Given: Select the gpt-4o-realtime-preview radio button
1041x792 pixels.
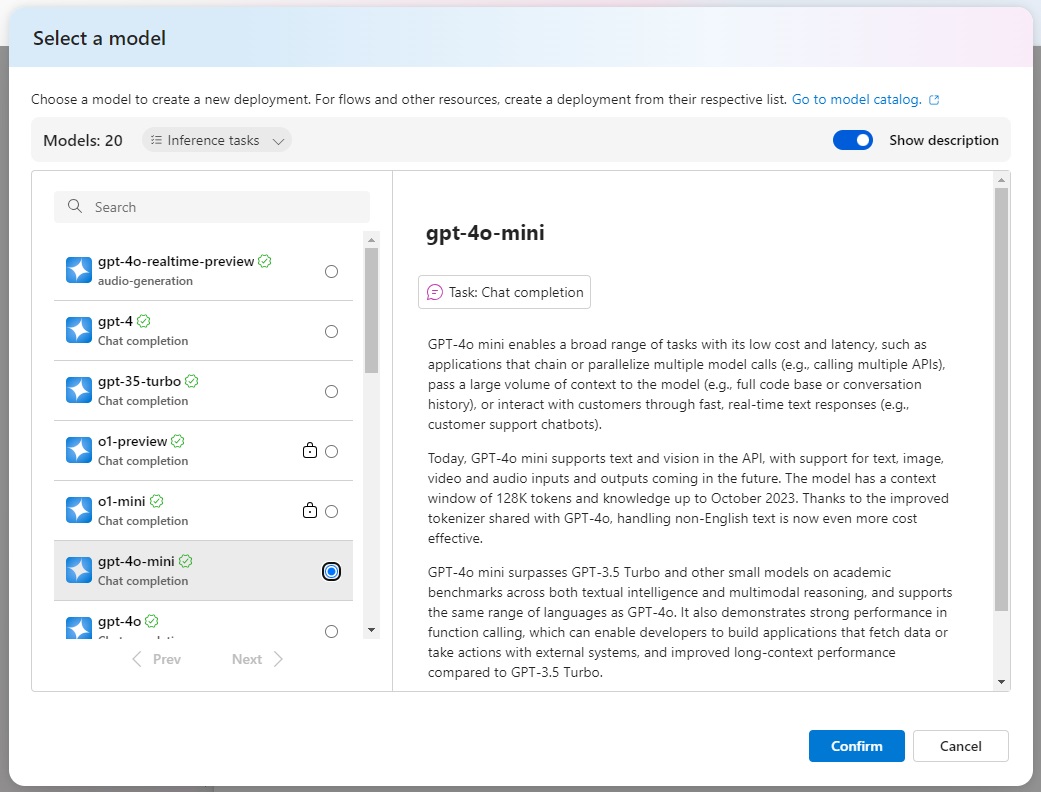Looking at the screenshot, I should click(x=331, y=271).
